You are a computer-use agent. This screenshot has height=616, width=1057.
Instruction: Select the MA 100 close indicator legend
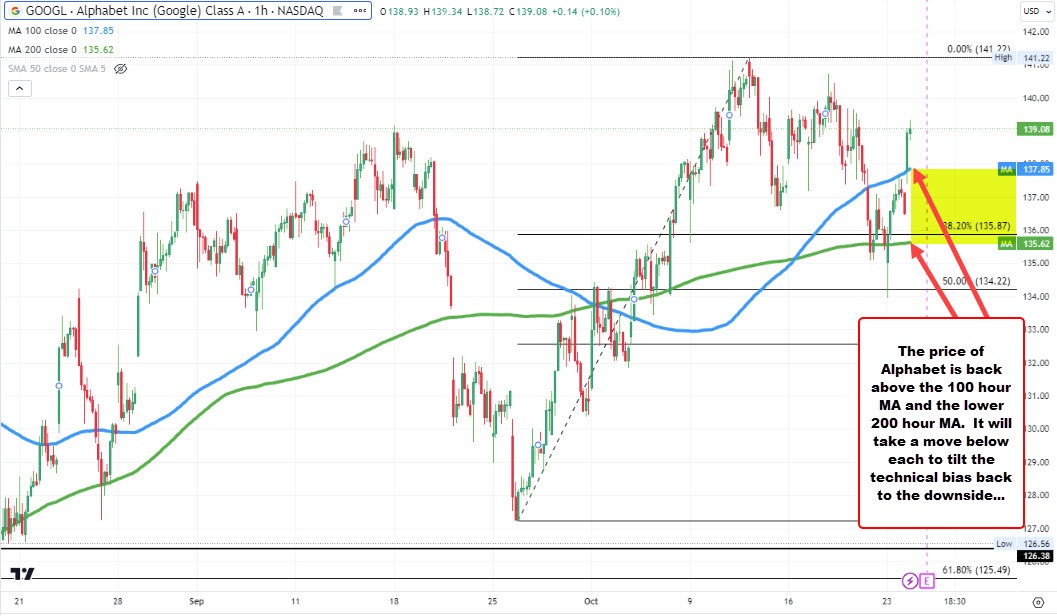coord(40,31)
